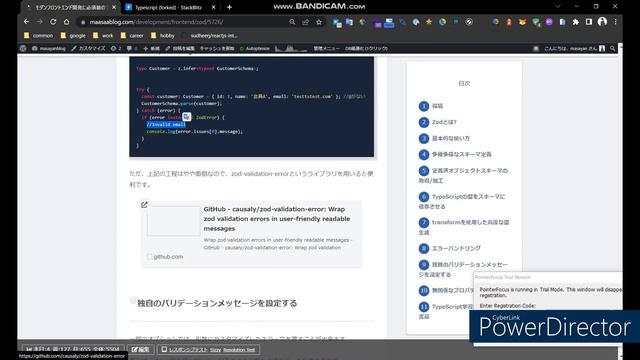Open the common bookmarks folder
Viewport: 640px width, 360px height.
coord(38,36)
